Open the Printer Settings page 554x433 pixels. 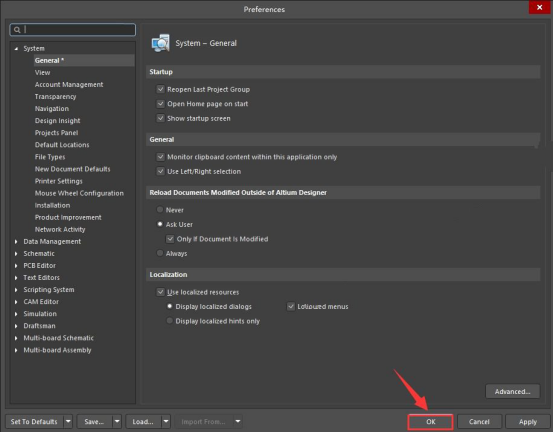[59, 181]
